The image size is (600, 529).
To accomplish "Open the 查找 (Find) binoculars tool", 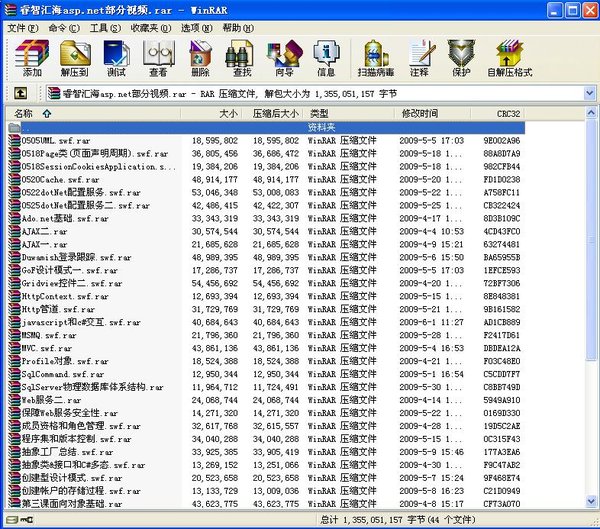I will [242, 58].
